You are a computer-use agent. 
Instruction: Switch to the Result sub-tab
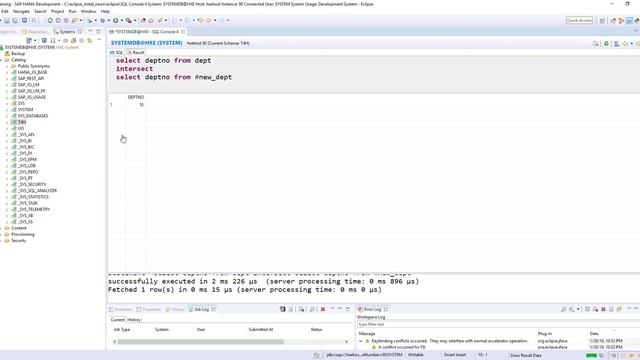pyautogui.click(x=136, y=53)
